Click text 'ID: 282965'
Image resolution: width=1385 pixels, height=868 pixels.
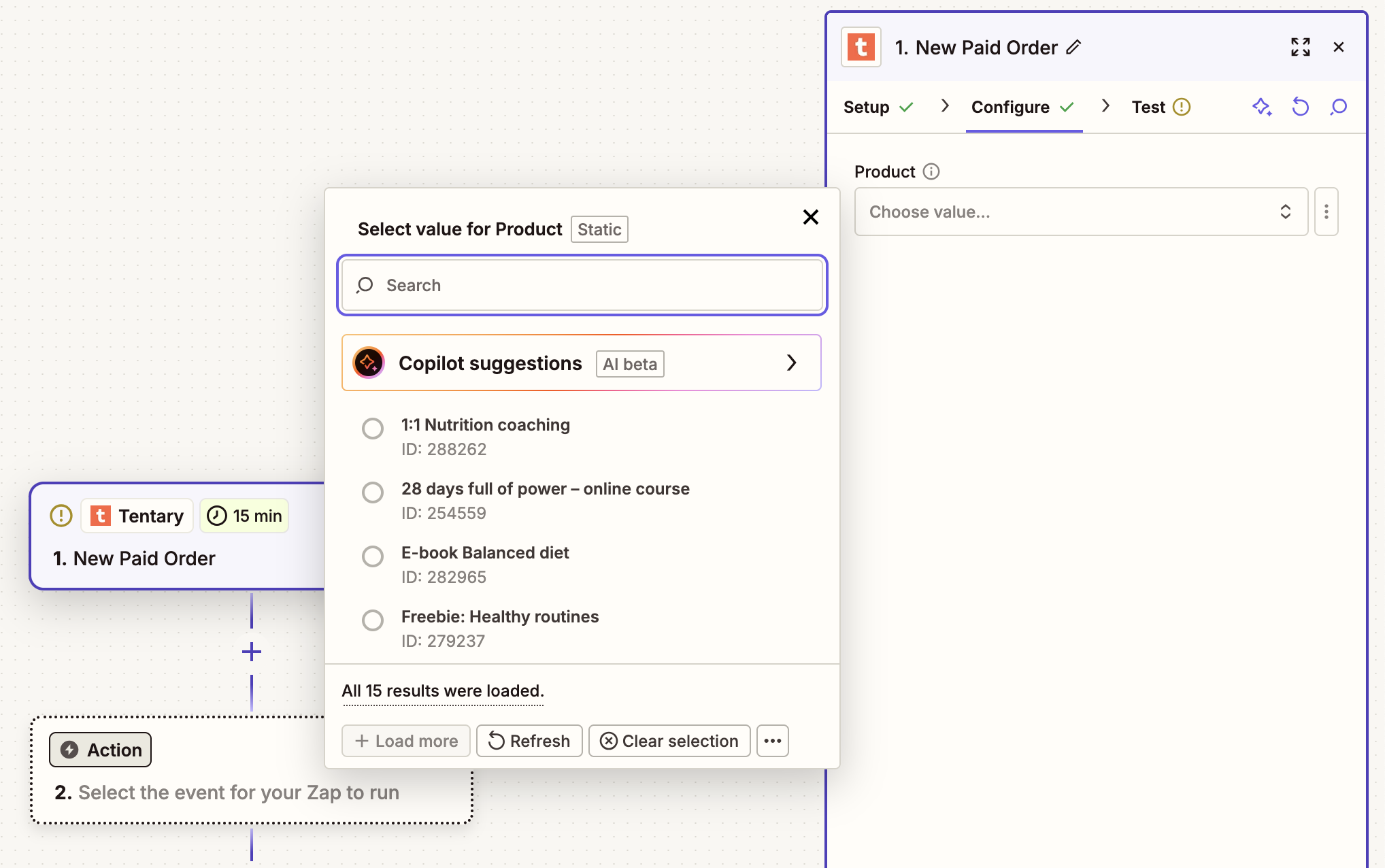[444, 578]
